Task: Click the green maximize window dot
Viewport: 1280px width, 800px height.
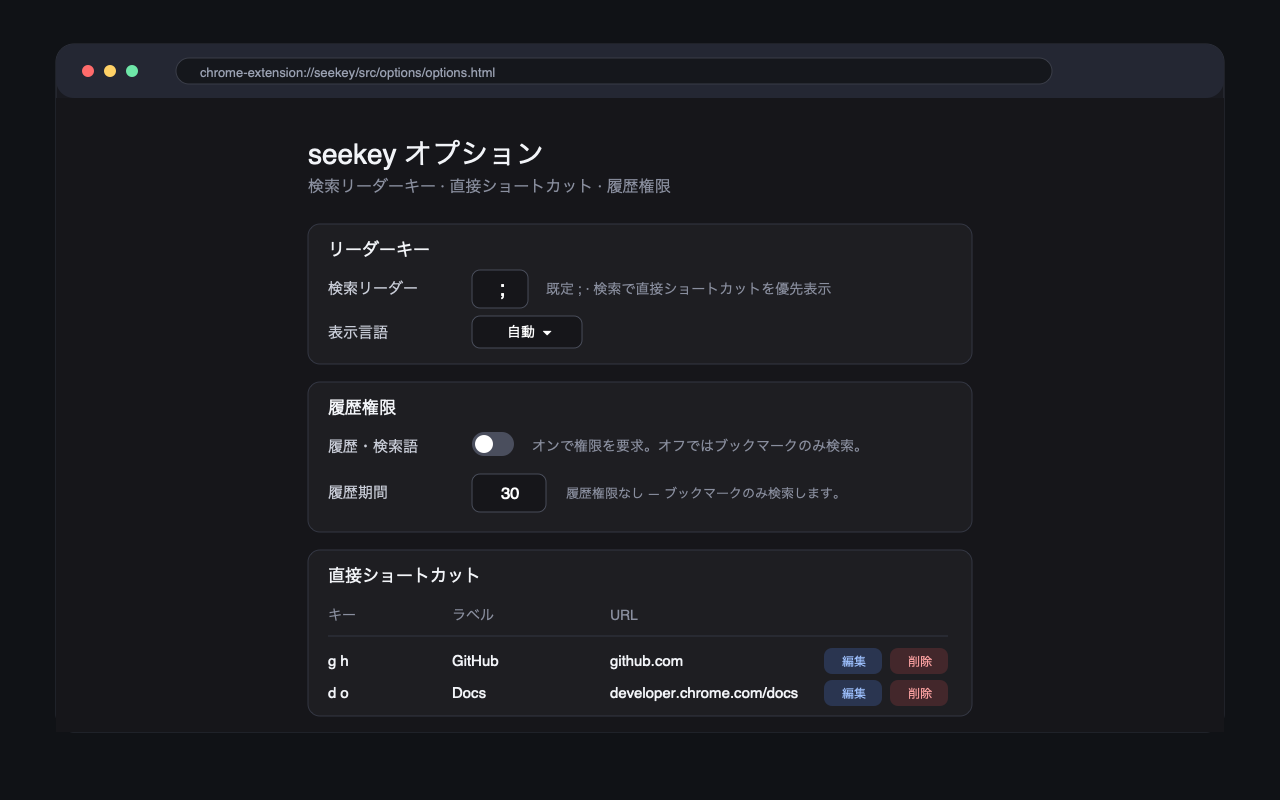Action: pos(132,71)
